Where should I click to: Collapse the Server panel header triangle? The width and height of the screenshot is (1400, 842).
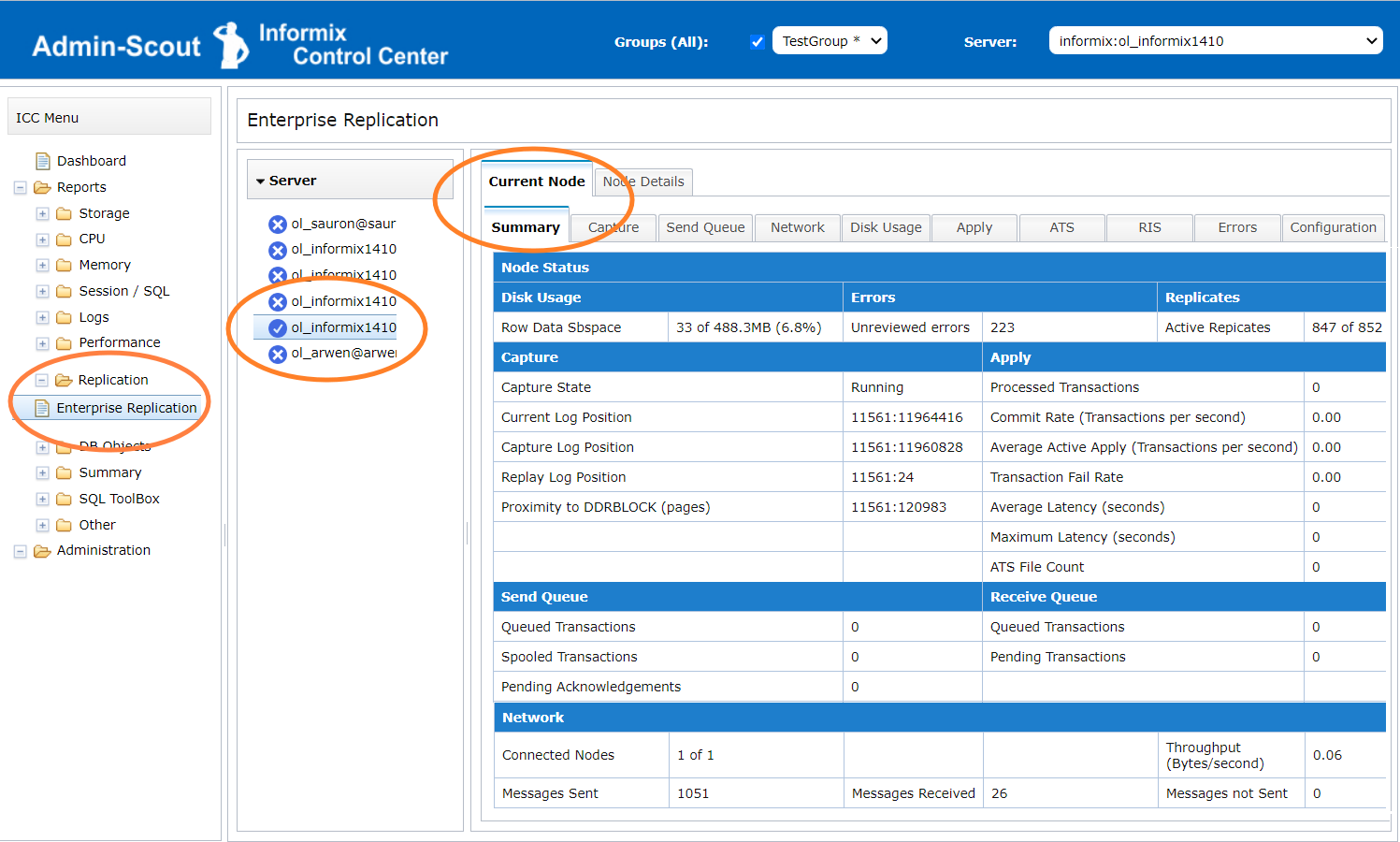pos(261,181)
